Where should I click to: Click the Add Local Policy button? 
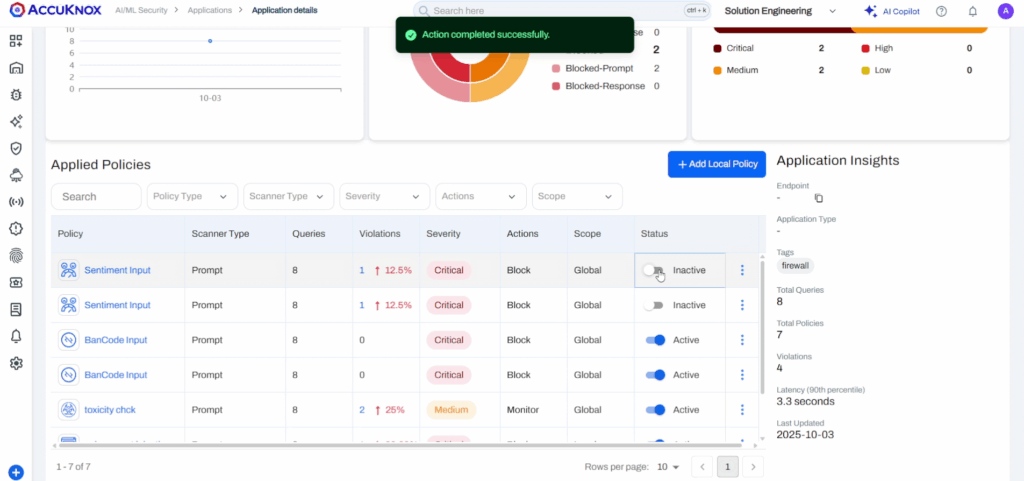717,164
